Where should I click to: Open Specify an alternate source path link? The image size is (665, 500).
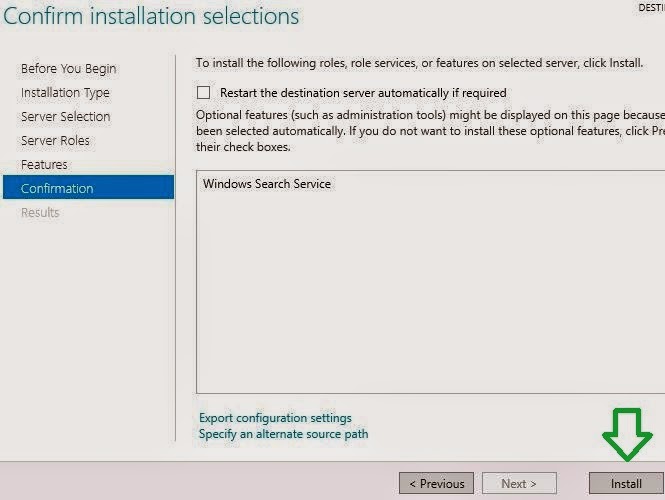click(283, 434)
